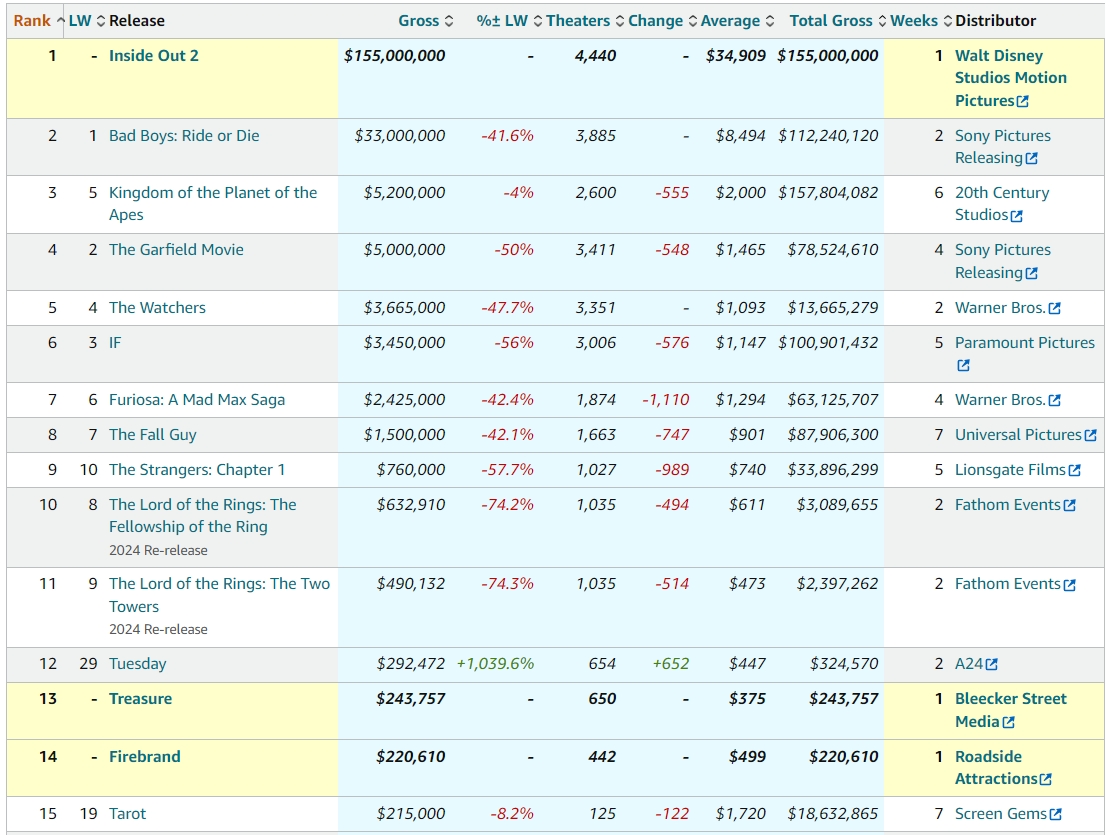Sort by Weeks column header

[914, 20]
